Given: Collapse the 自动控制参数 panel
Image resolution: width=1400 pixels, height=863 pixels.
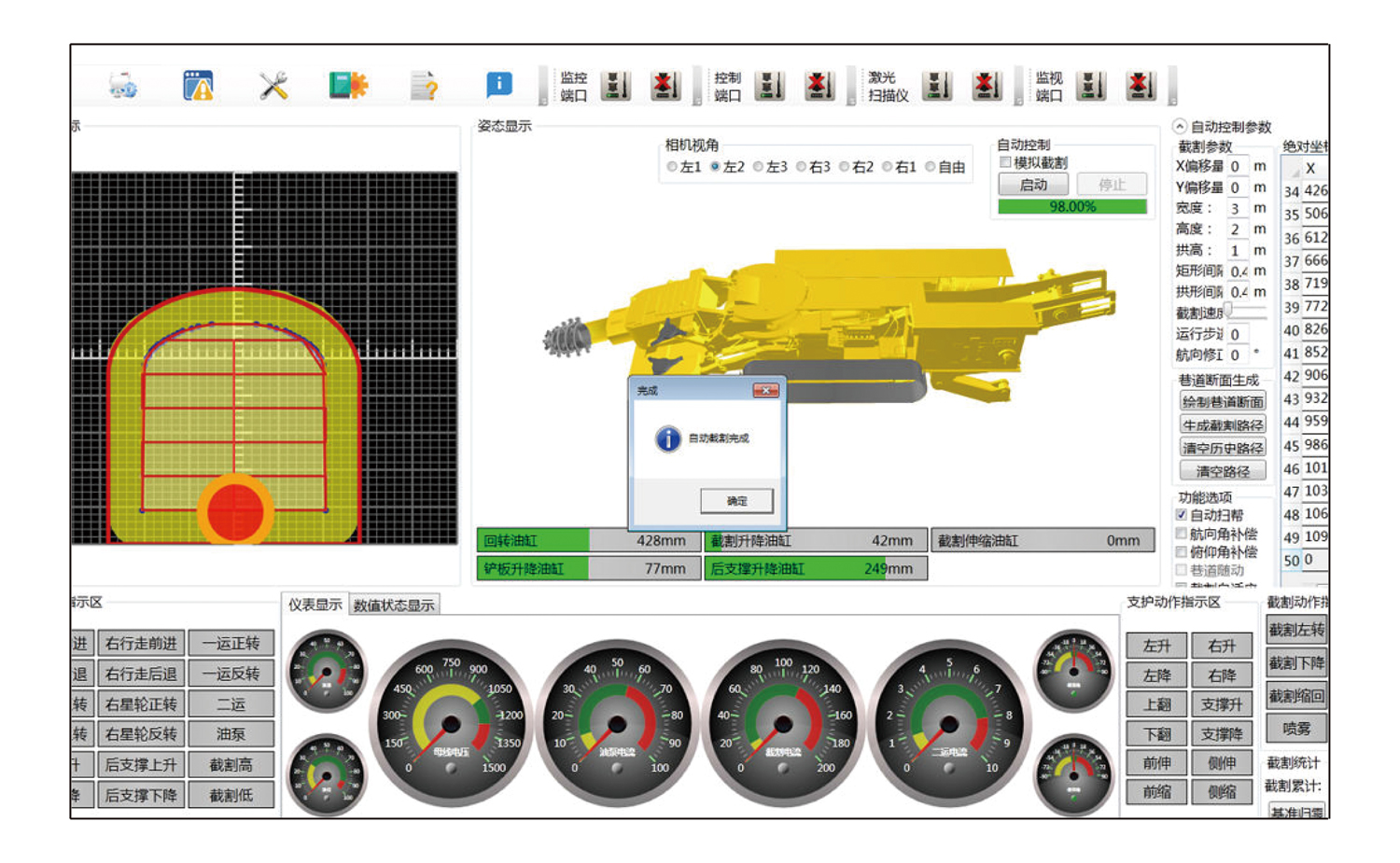Looking at the screenshot, I should click(x=1180, y=126).
